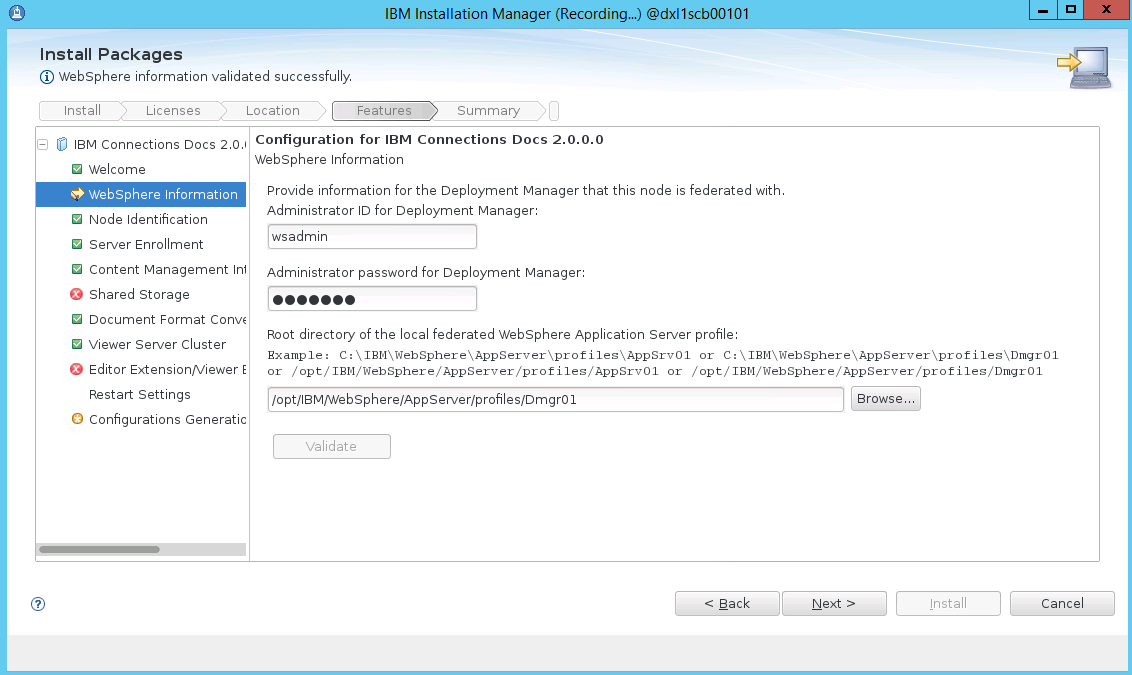Screen dimensions: 1132x675
Task: Click the Administrator password field
Action: click(372, 298)
